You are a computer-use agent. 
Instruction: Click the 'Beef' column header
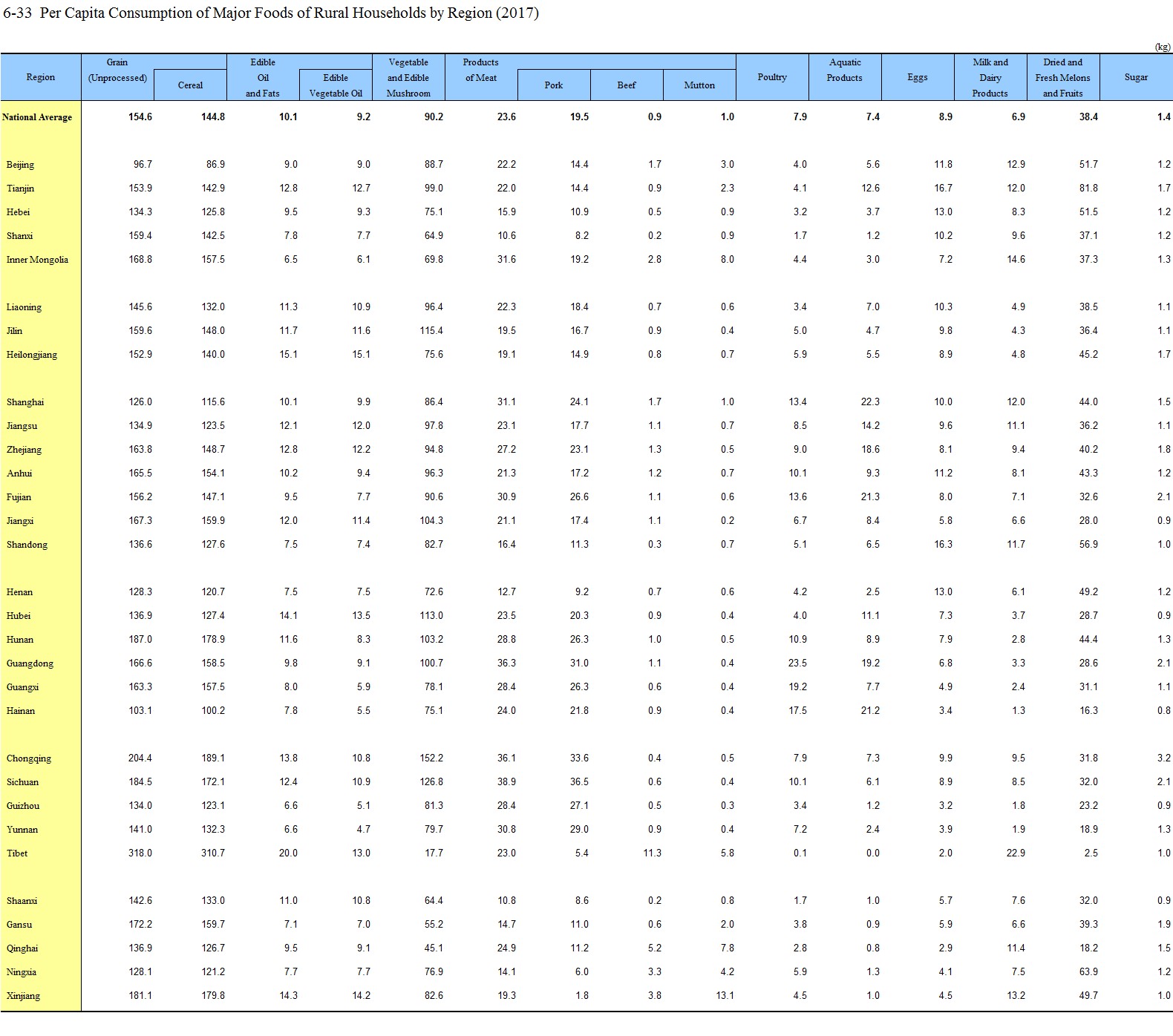pyautogui.click(x=627, y=85)
